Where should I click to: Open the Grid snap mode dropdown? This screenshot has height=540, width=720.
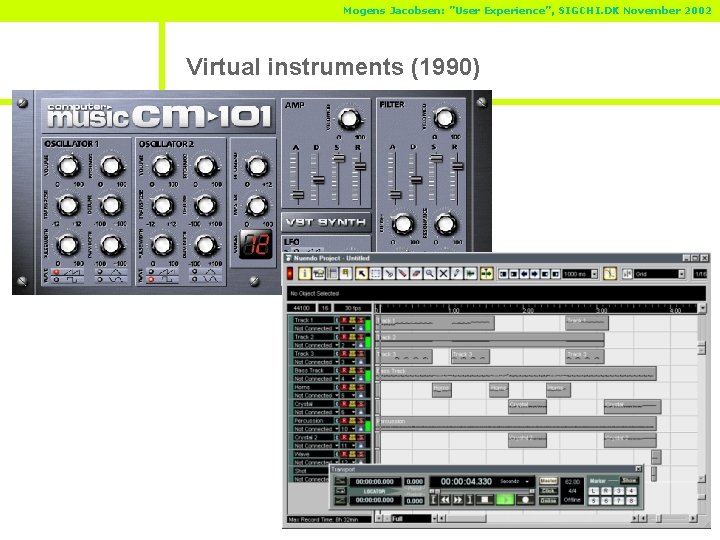pyautogui.click(x=681, y=274)
